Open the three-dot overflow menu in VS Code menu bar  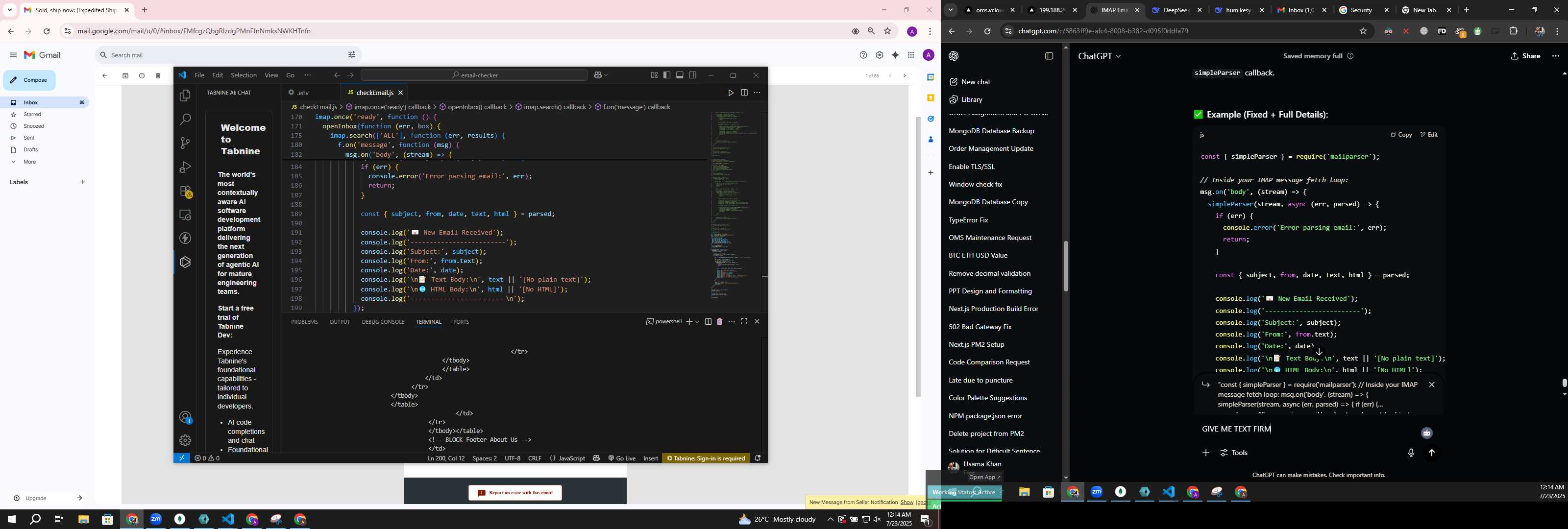pyautogui.click(x=308, y=75)
